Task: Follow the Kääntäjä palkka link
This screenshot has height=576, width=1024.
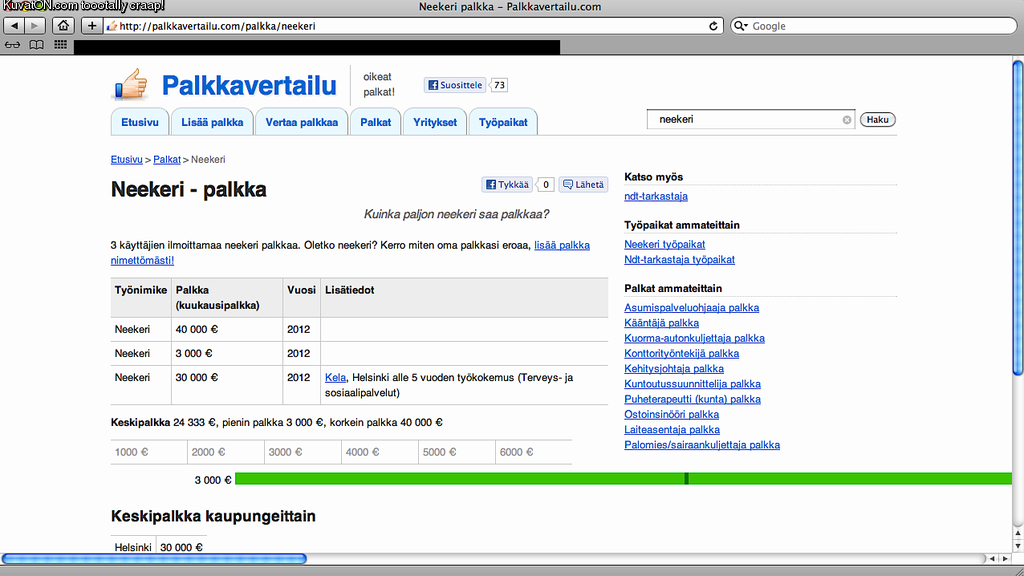Action: [661, 323]
